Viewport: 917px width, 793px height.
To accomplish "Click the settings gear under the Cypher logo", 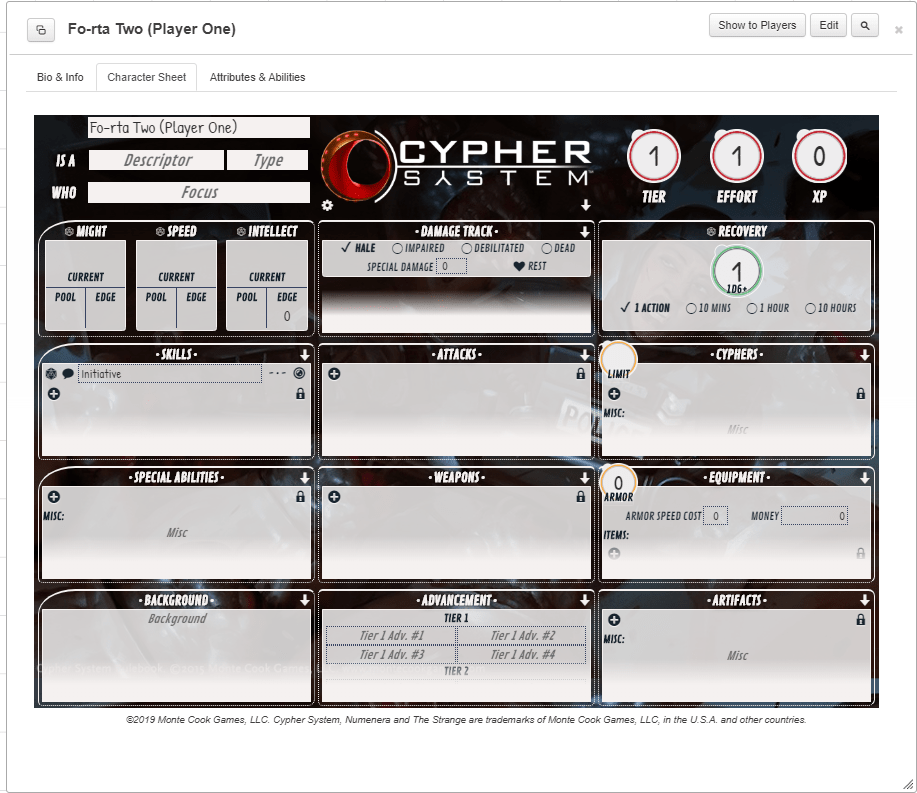I will [327, 205].
